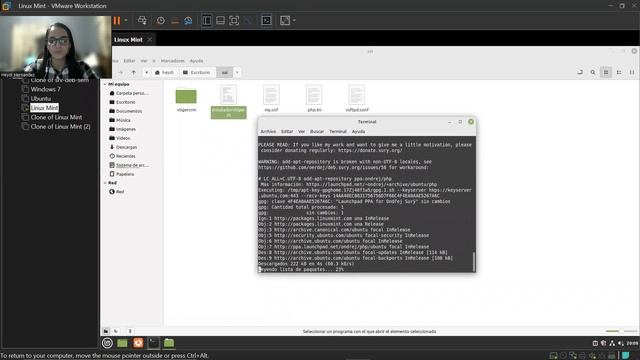Click the current folder path button
This screenshot has width=640, height=360.
point(224,72)
